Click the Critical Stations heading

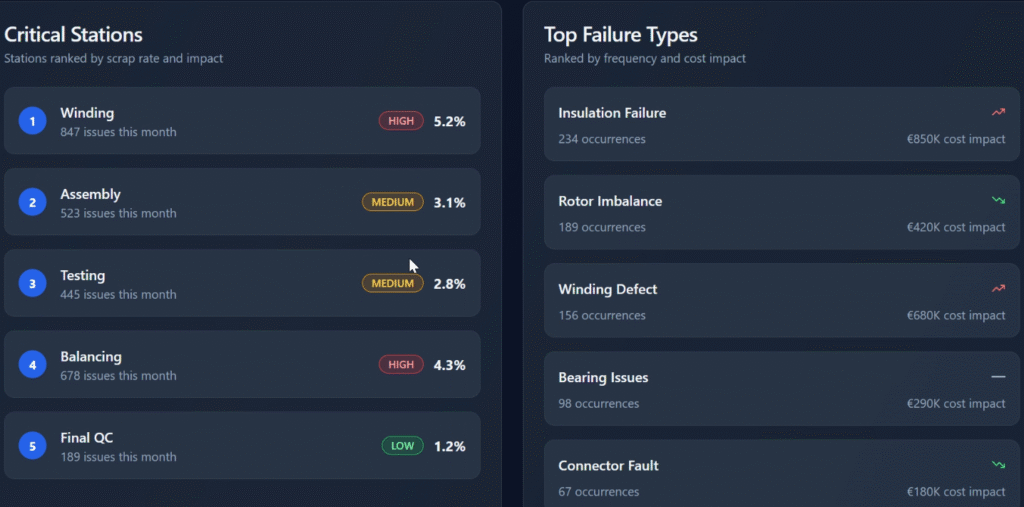[73, 35]
